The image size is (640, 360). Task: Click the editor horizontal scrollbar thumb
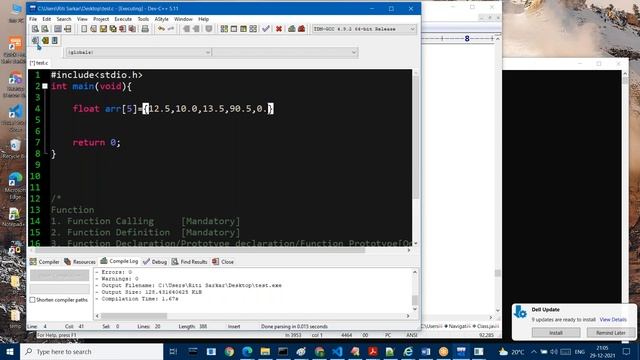200,250
